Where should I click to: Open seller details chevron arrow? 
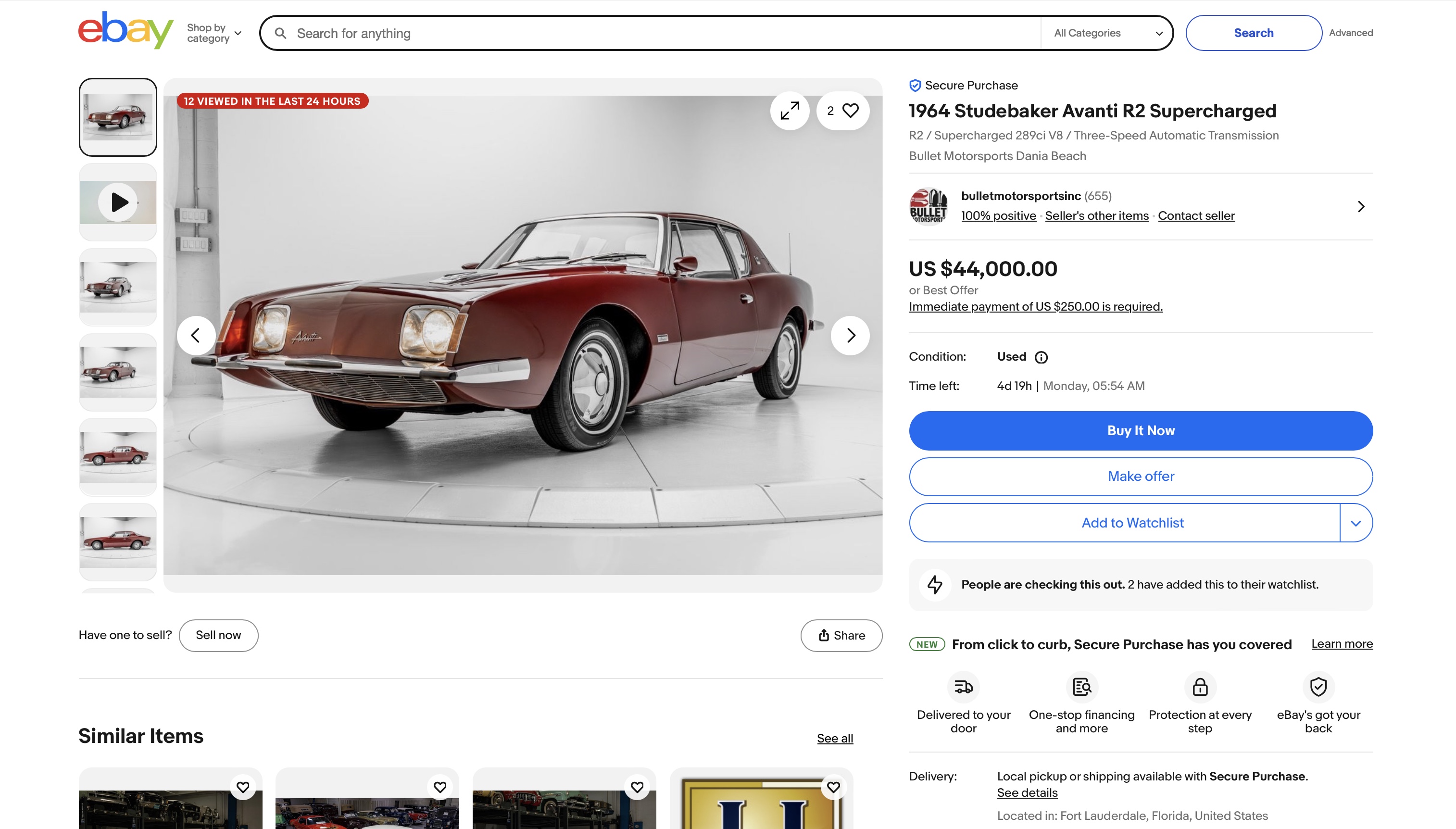coord(1360,206)
